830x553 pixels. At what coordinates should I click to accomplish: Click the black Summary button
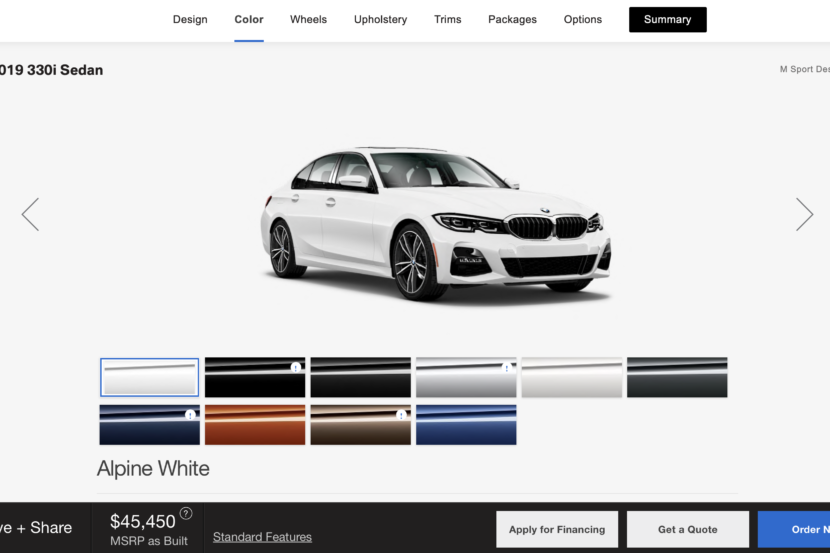[x=667, y=20]
